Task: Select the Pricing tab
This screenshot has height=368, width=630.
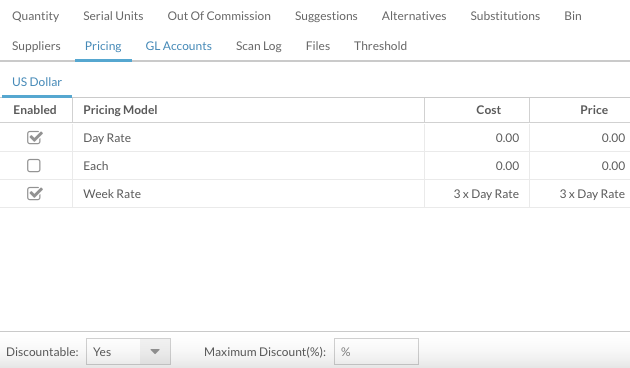Action: click(x=103, y=46)
